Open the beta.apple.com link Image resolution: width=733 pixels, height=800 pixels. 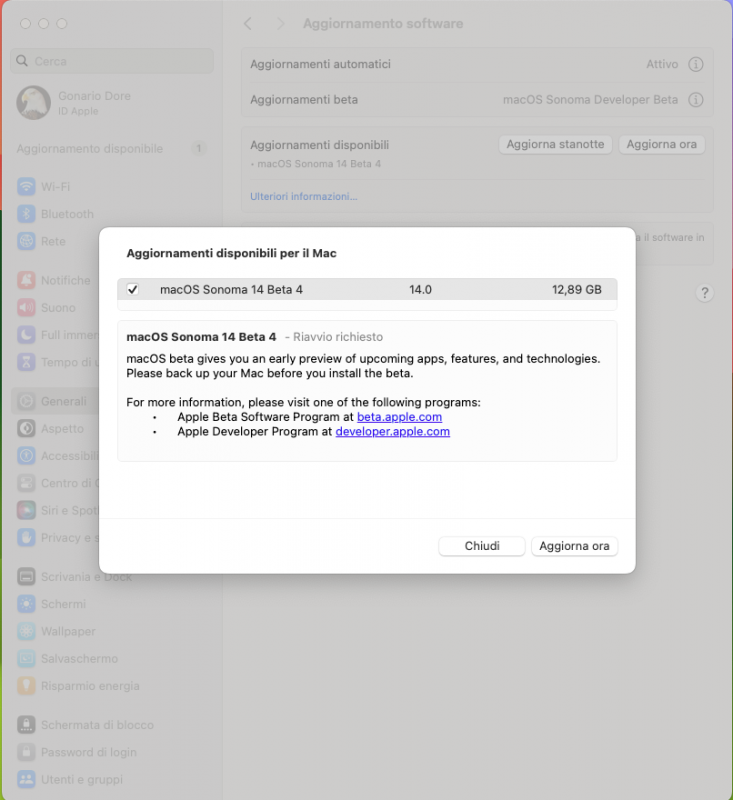[x=399, y=417]
